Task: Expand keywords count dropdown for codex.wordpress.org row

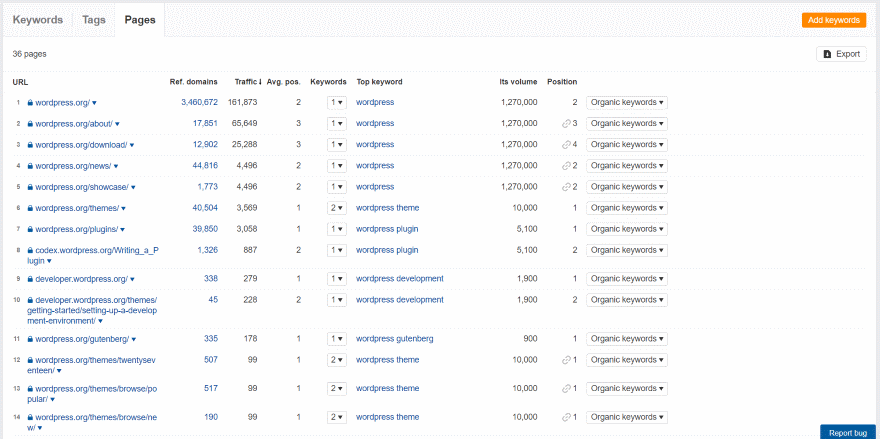Action: coord(336,250)
